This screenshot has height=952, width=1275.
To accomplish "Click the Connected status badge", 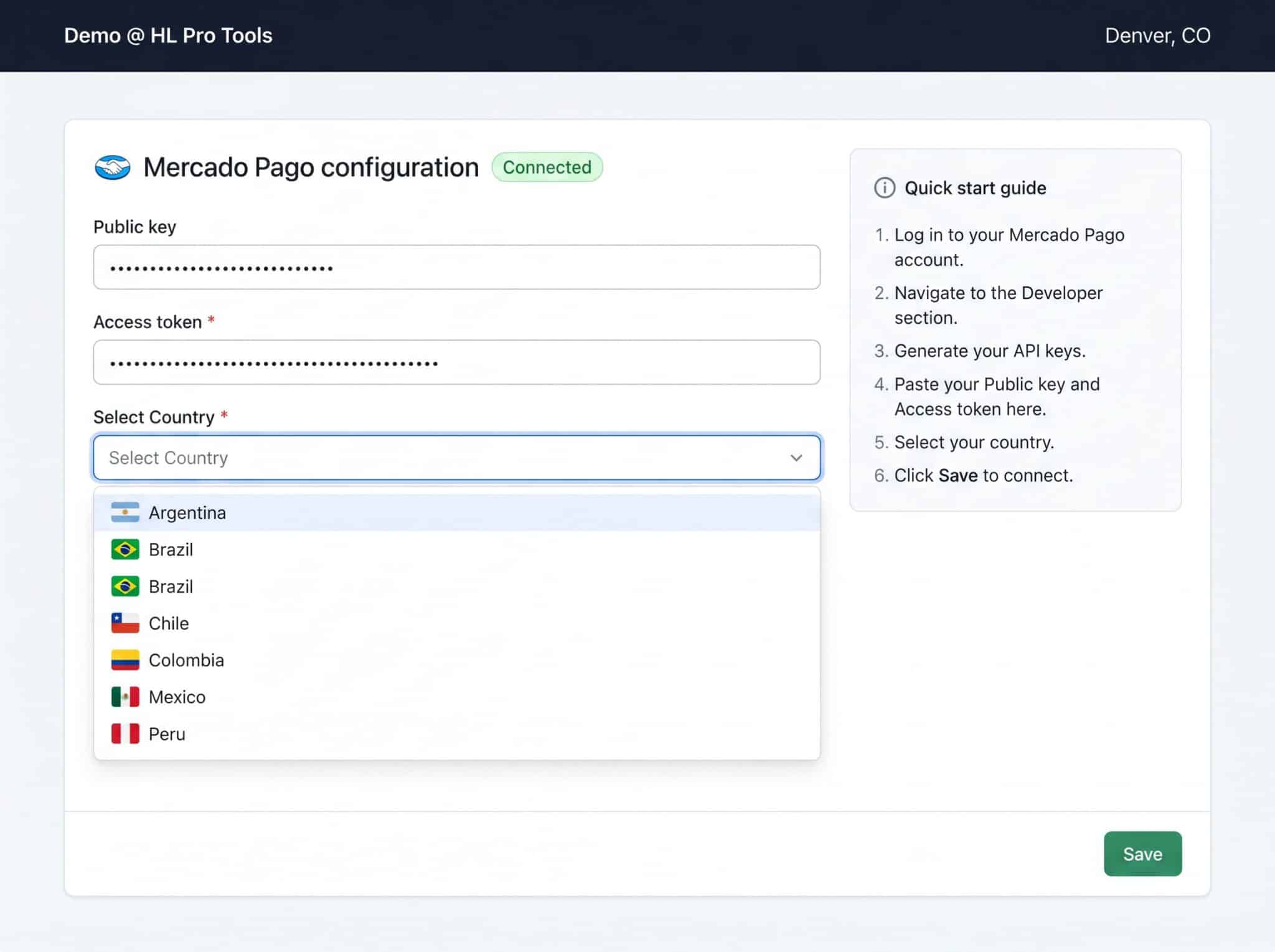I will pos(547,167).
